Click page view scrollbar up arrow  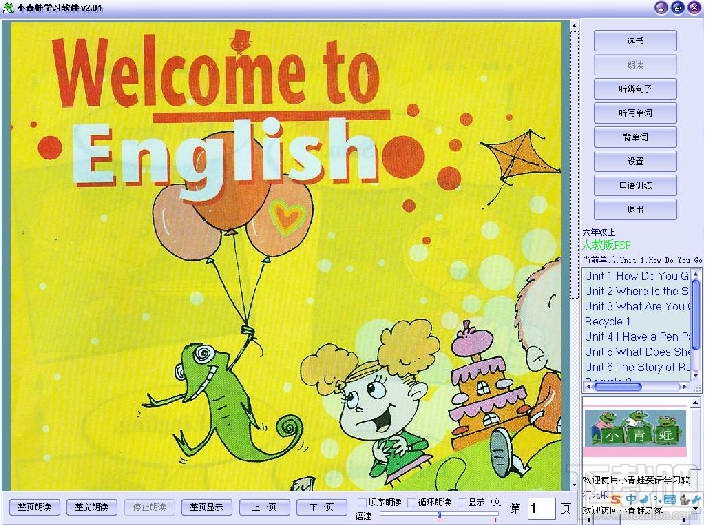point(574,26)
